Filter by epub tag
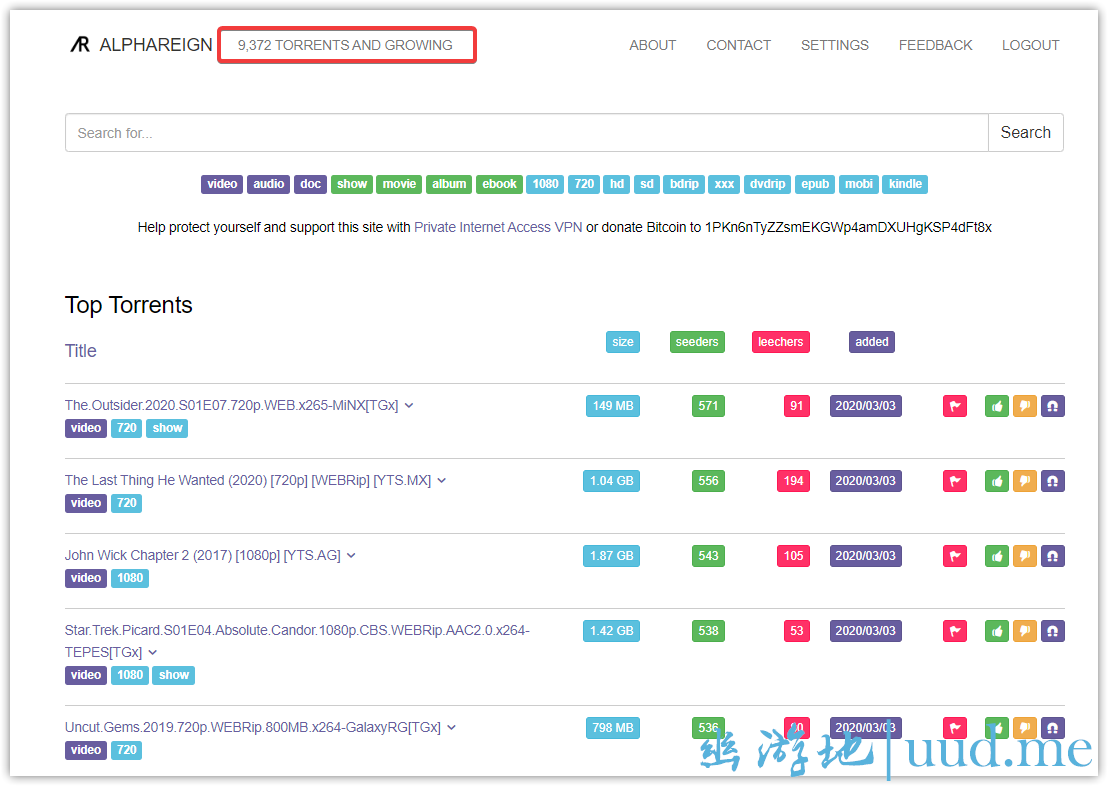 click(815, 184)
